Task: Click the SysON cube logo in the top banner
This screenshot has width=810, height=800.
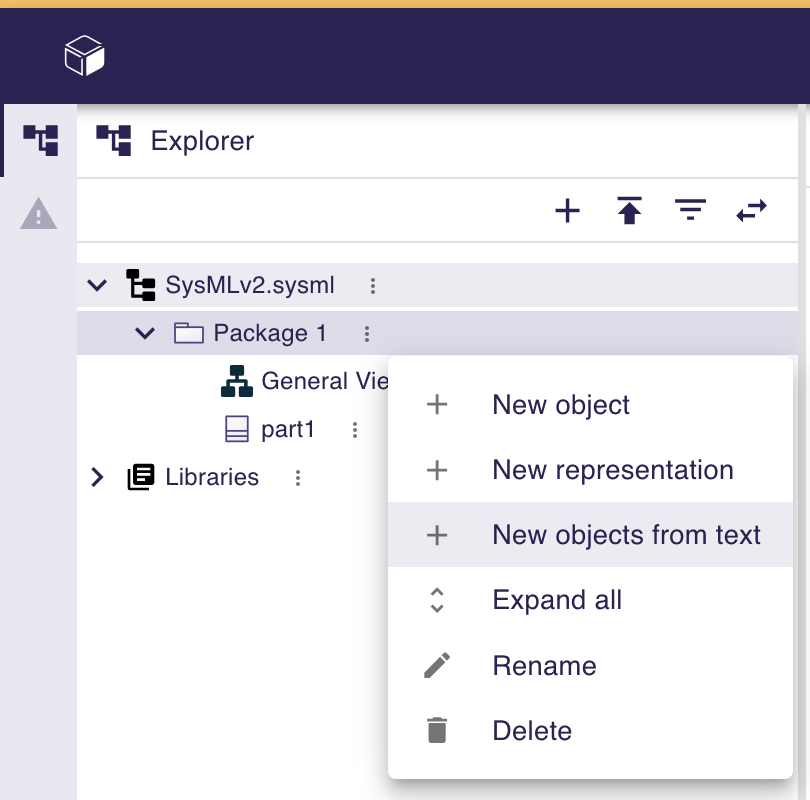Action: point(85,55)
